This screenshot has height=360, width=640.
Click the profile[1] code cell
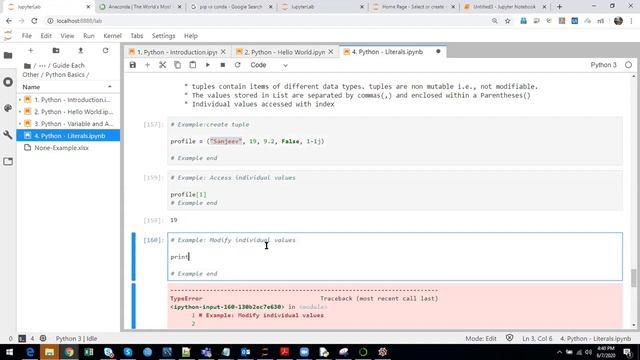(395, 190)
